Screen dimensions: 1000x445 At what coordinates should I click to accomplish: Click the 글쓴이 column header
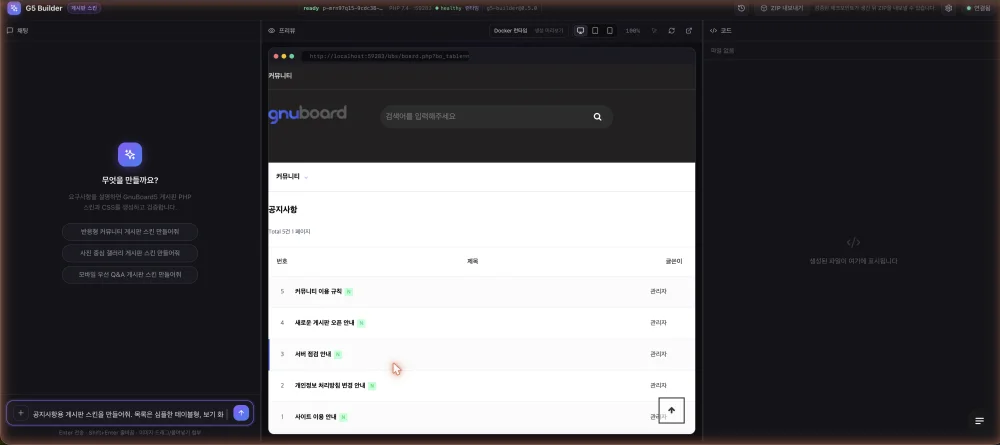(673, 261)
